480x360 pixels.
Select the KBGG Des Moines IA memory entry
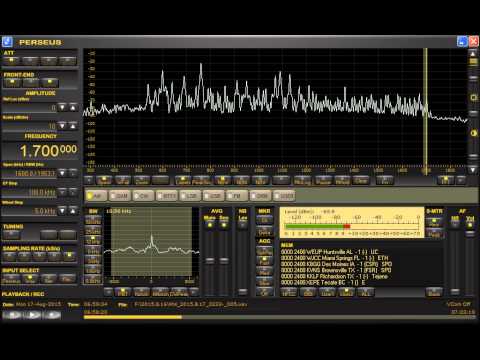pyautogui.click(x=336, y=264)
